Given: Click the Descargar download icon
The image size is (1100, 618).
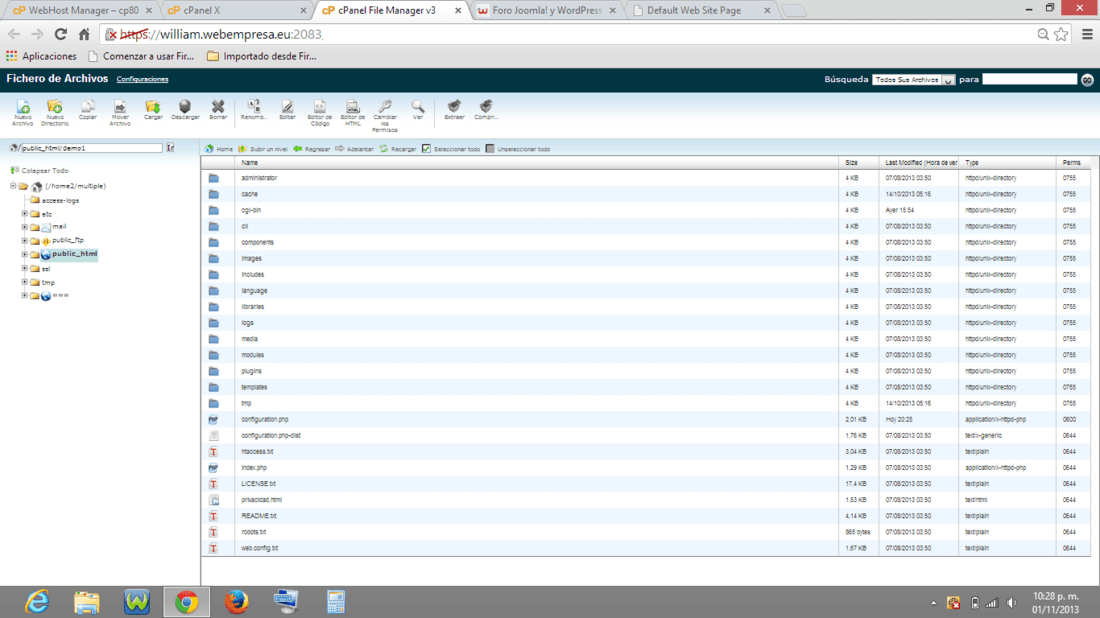Looking at the screenshot, I should click(x=185, y=109).
